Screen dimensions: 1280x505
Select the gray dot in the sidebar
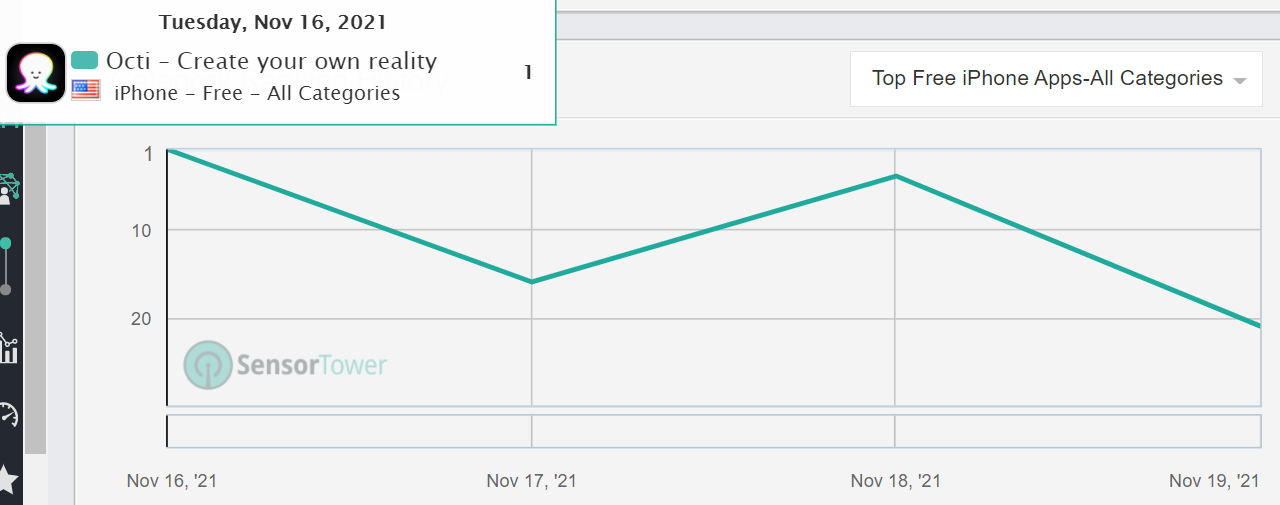click(6, 290)
